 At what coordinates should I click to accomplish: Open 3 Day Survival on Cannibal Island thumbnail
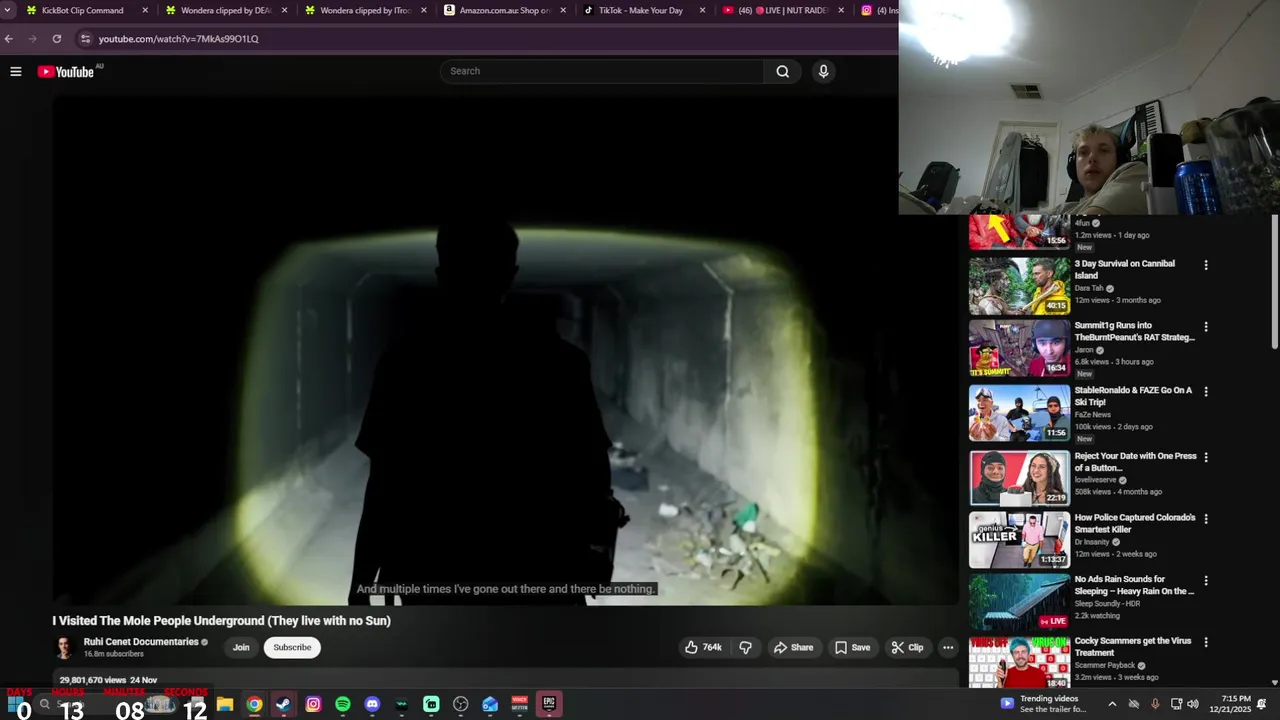1019,286
